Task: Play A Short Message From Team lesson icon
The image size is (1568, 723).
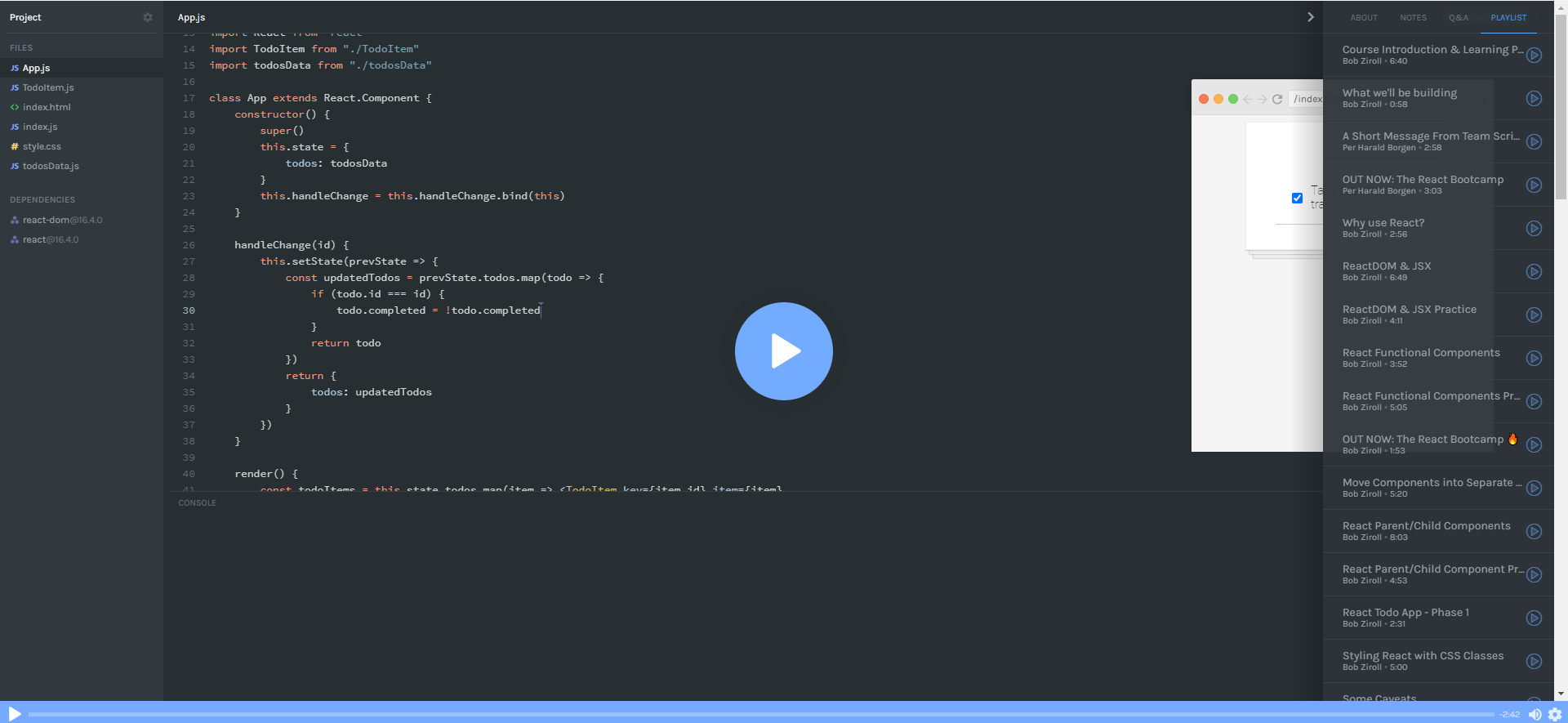Action: [1535, 141]
